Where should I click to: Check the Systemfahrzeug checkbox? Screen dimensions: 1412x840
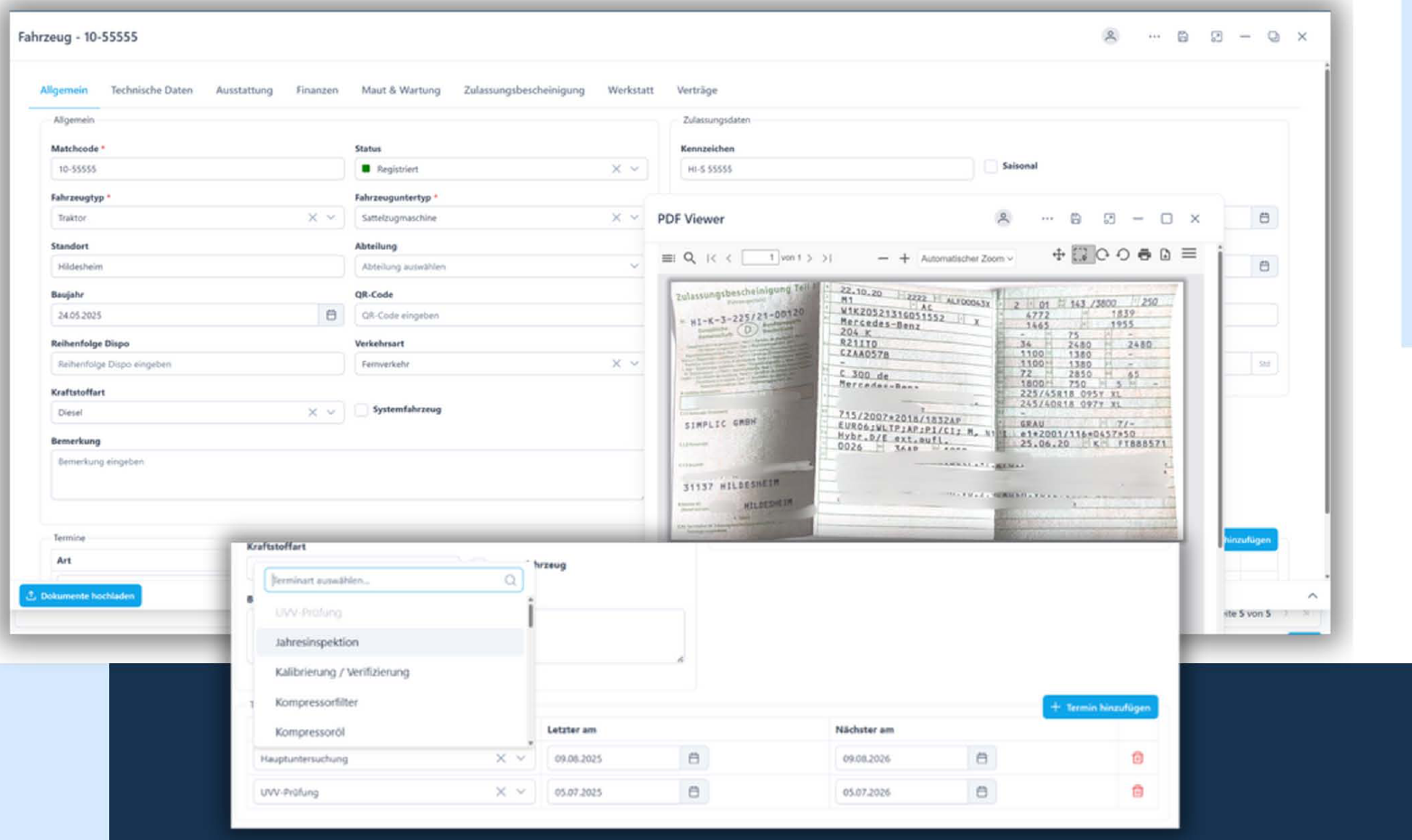coord(362,410)
